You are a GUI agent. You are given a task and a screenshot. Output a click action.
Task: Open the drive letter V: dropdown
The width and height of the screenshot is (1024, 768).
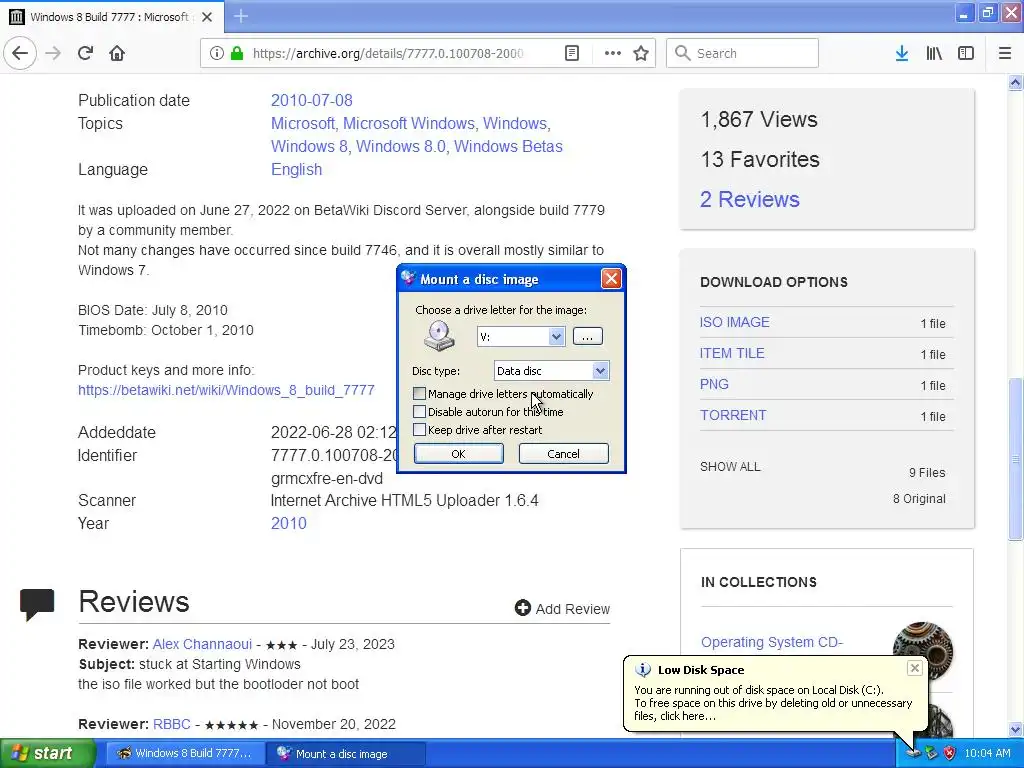[x=556, y=336]
